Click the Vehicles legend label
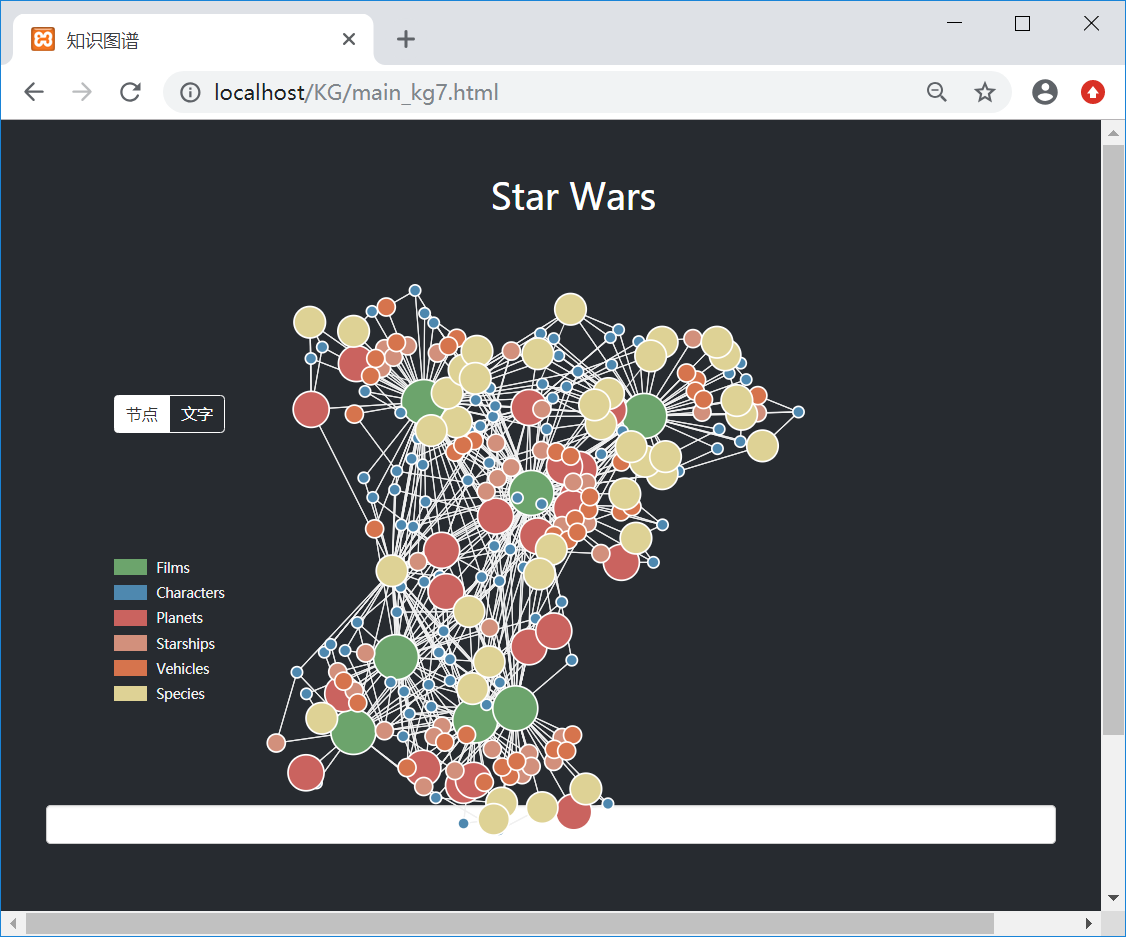The width and height of the screenshot is (1126, 937). point(182,669)
